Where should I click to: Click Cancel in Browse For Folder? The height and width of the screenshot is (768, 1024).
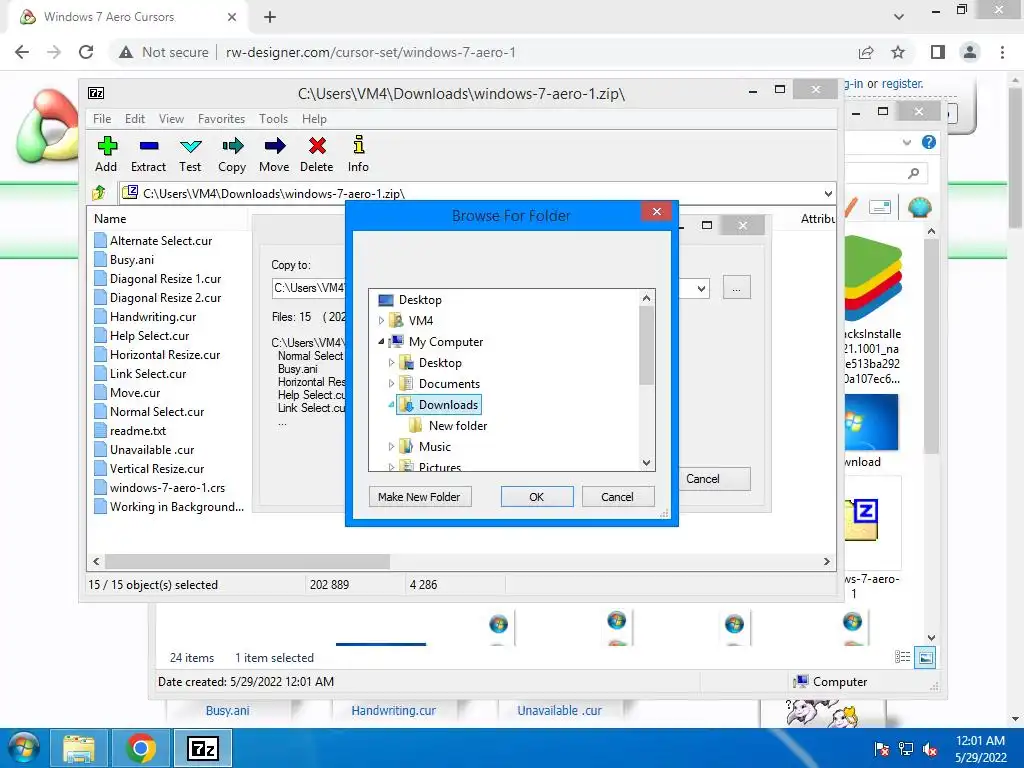click(x=617, y=497)
